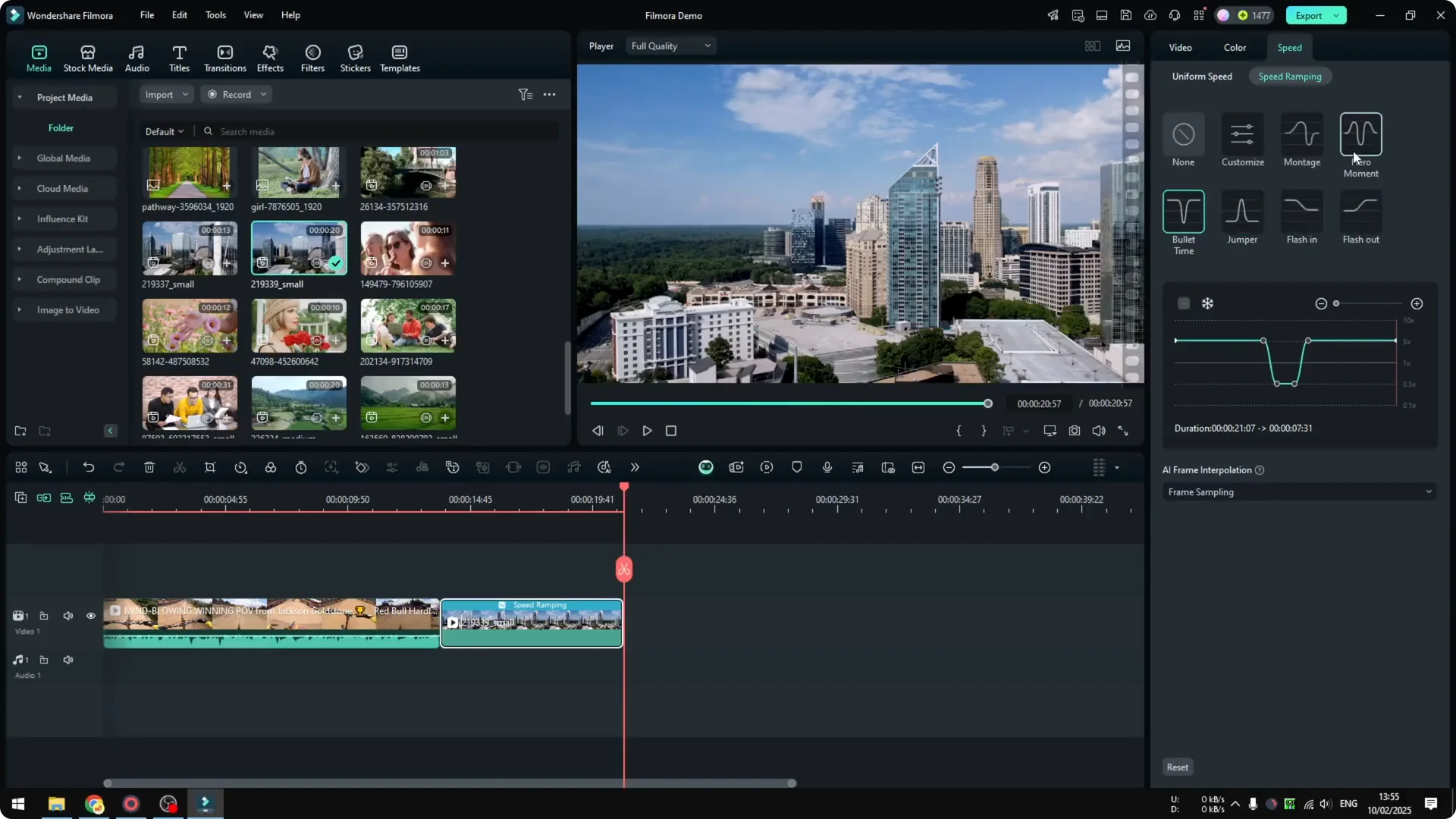Click the Undo icon in the toolbar
1456x819 pixels.
(x=89, y=467)
